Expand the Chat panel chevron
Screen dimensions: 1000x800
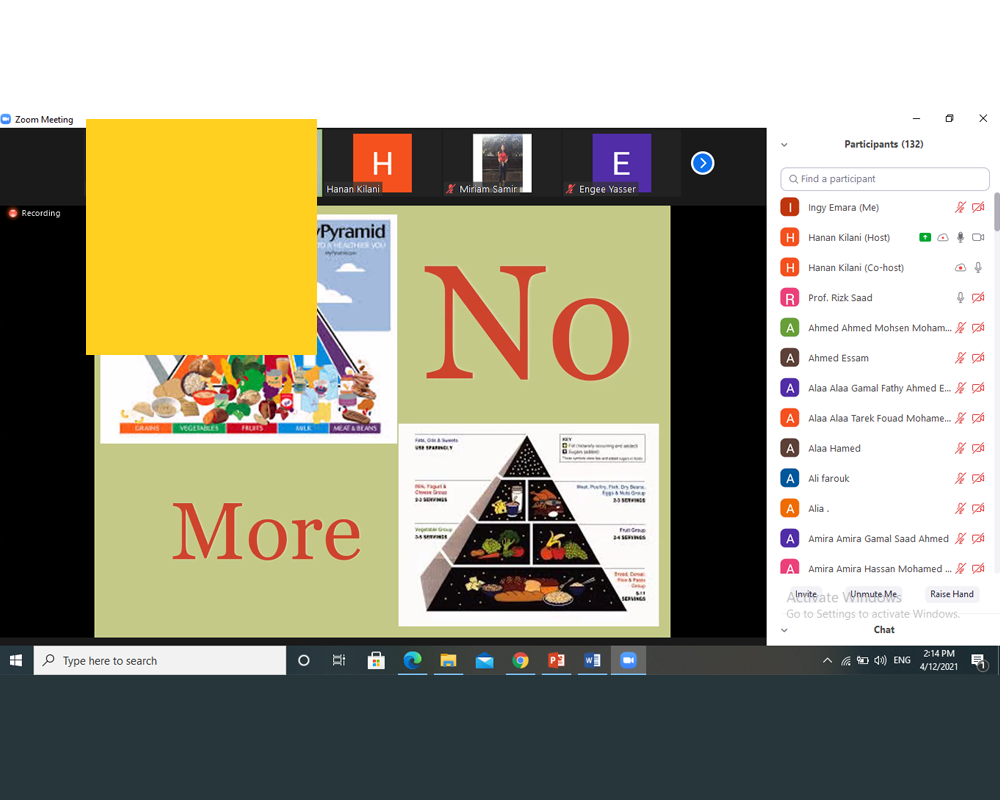pyautogui.click(x=784, y=630)
